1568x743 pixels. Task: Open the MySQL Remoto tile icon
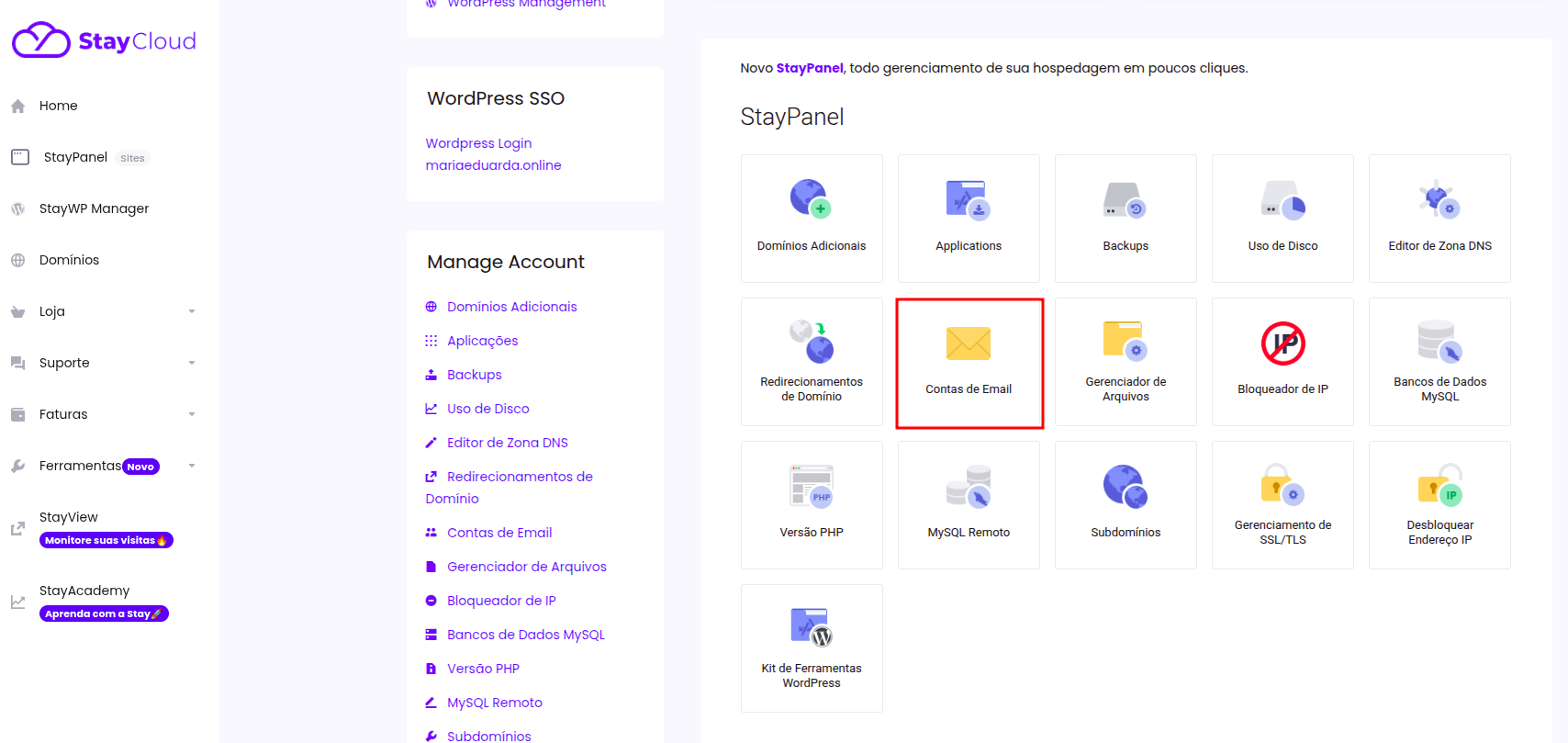point(969,486)
